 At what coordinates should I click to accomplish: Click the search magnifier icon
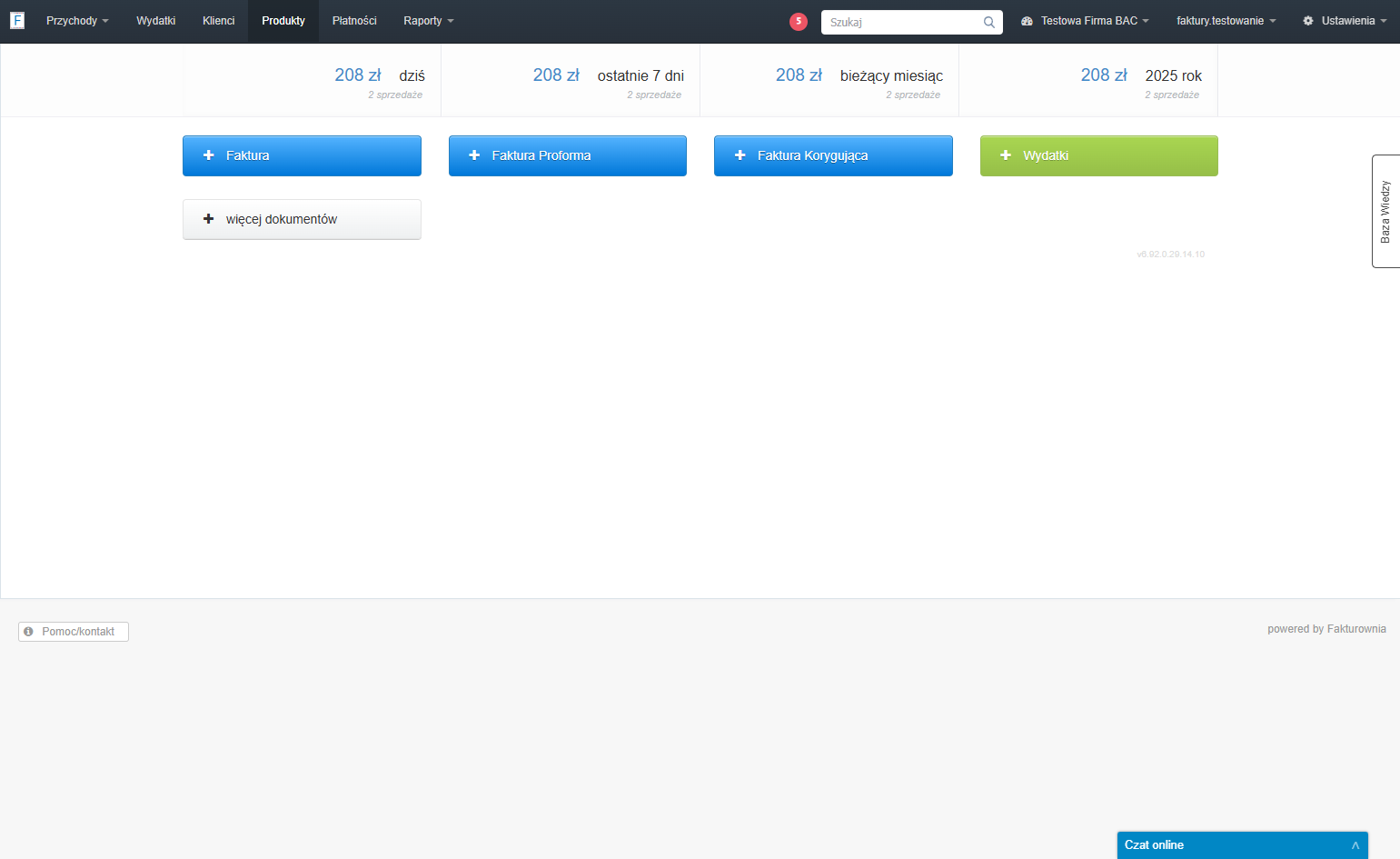point(989,22)
